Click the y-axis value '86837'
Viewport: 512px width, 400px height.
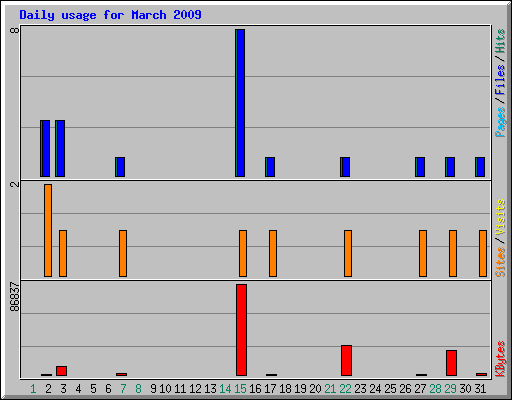[15, 297]
